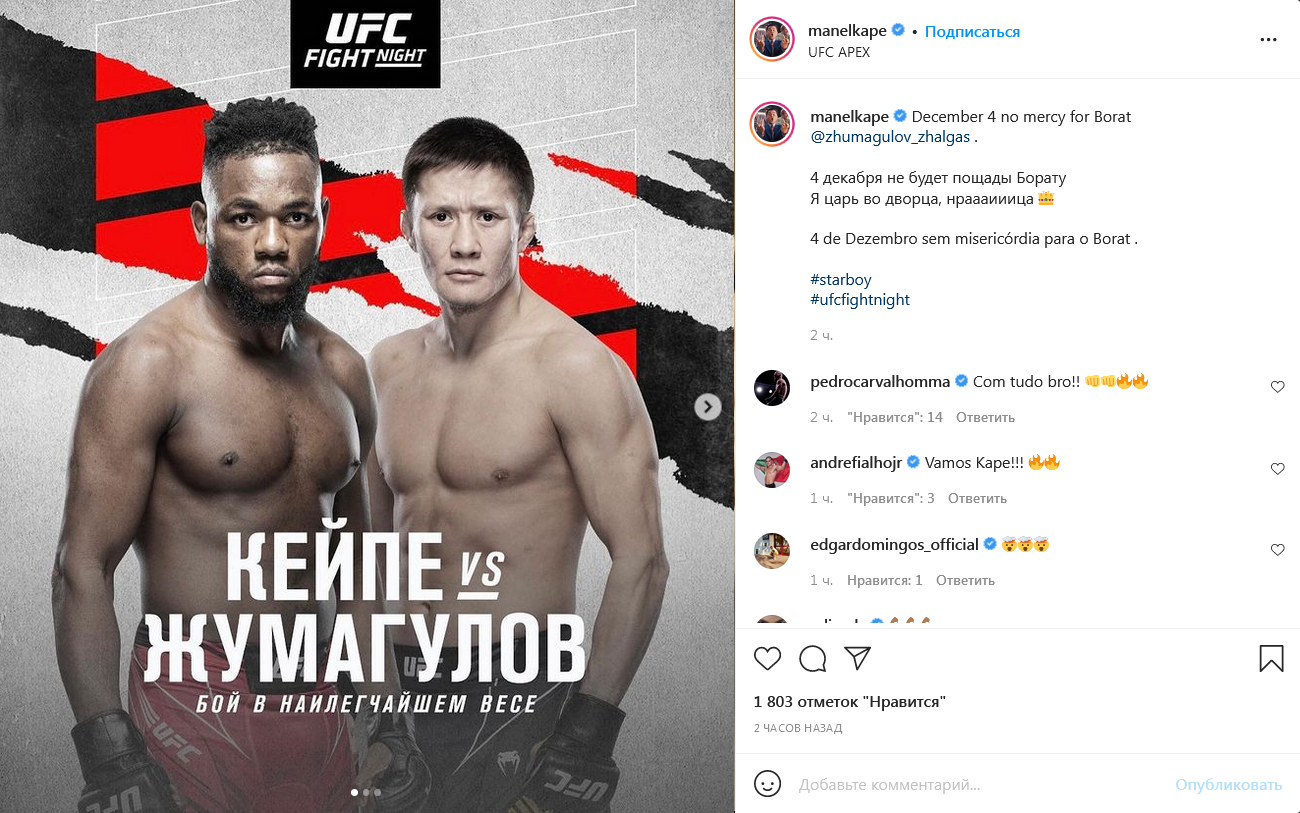Open the emoji picker smiley icon
This screenshot has height=813, width=1300.
coord(767,784)
